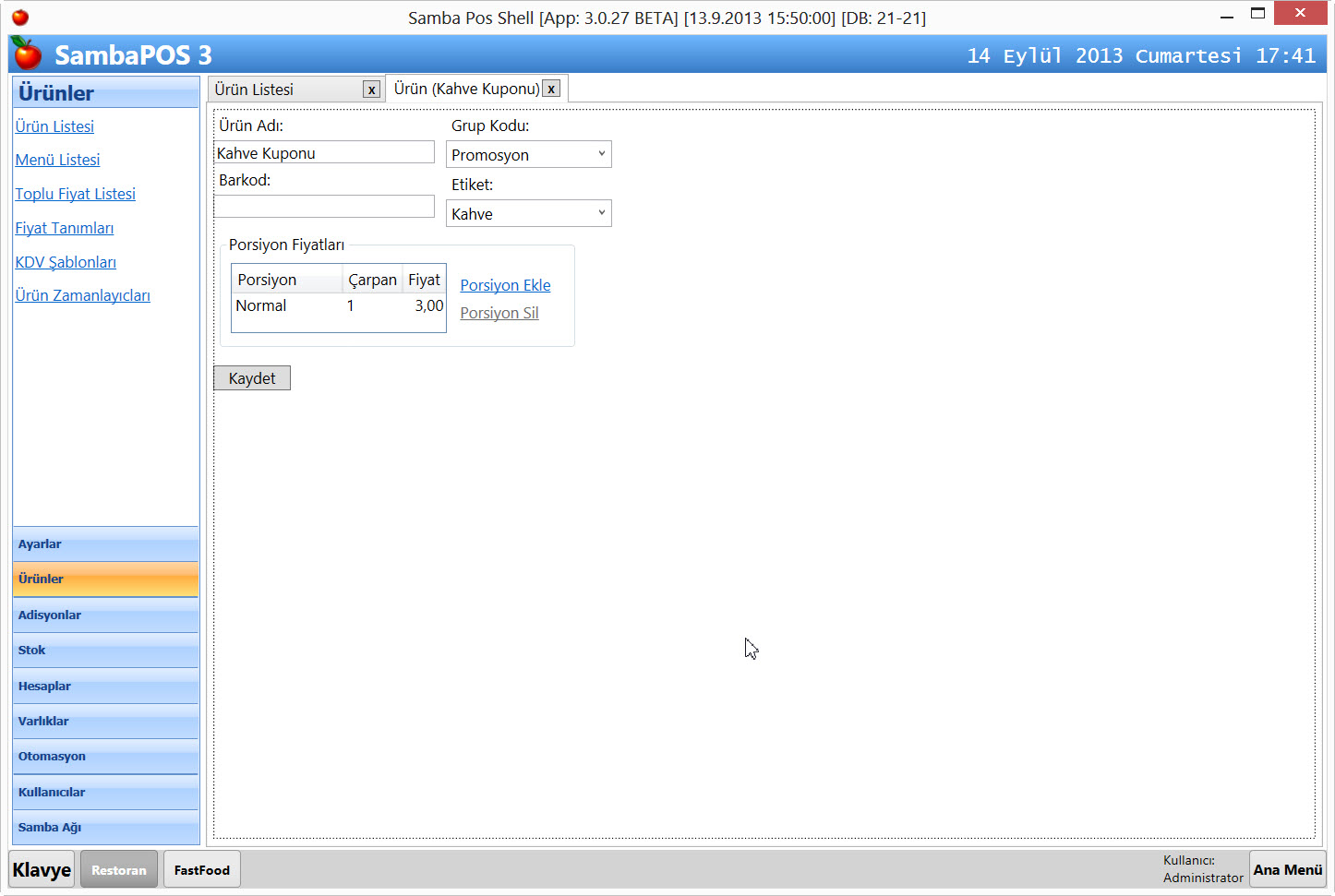Open the Toplu Fiyat Listesi link

(75, 194)
